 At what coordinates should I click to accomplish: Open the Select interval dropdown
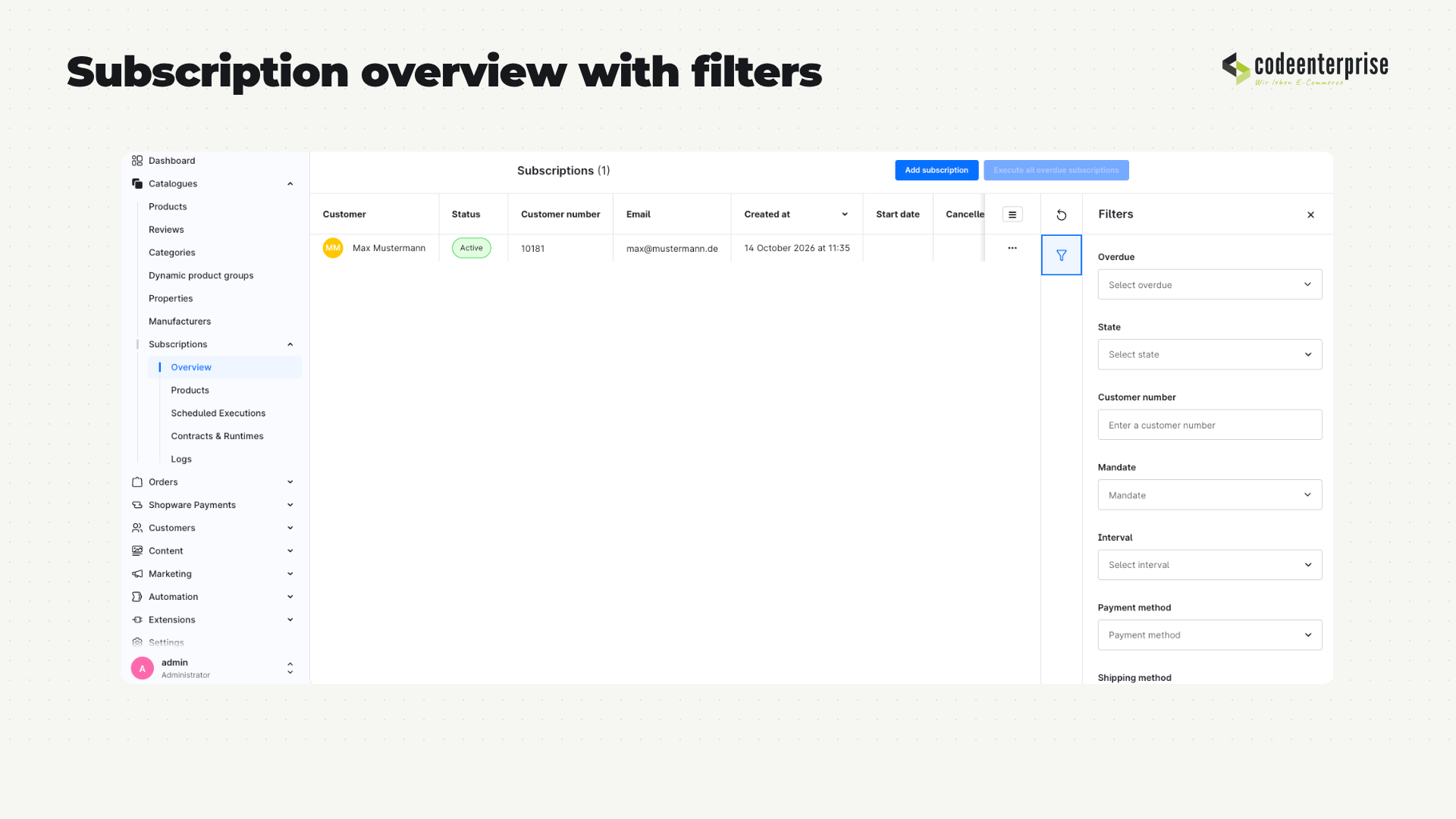click(x=1210, y=565)
